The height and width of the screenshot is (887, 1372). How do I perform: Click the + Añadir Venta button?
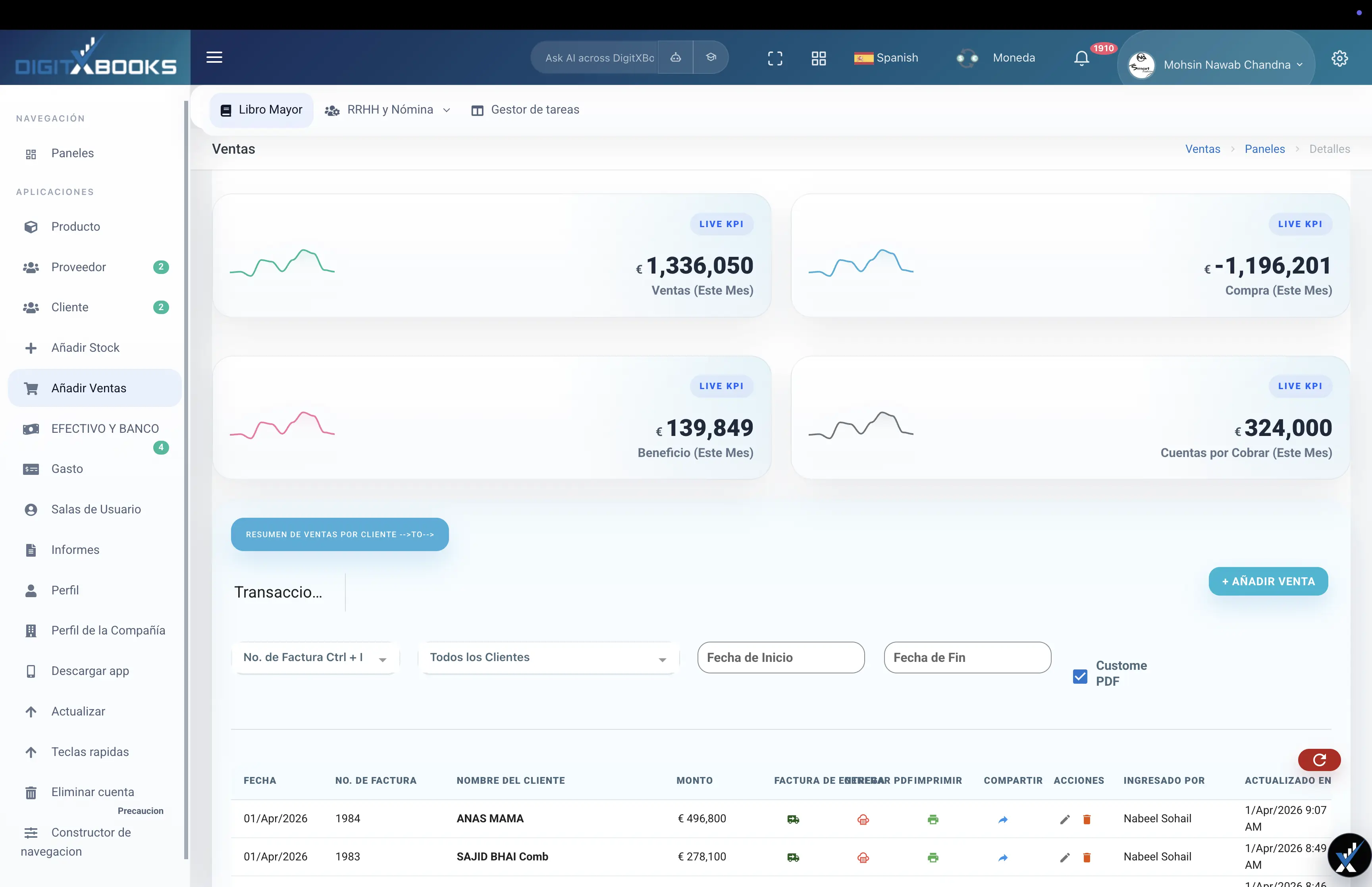1268,581
